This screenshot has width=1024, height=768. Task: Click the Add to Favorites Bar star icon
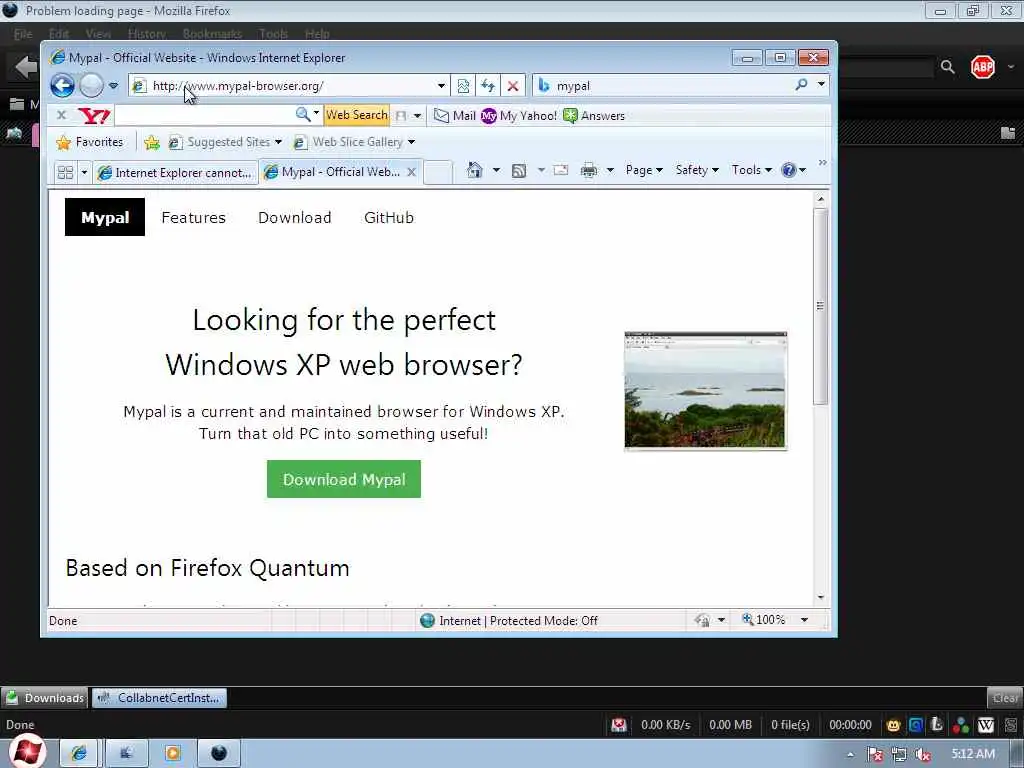click(x=152, y=142)
